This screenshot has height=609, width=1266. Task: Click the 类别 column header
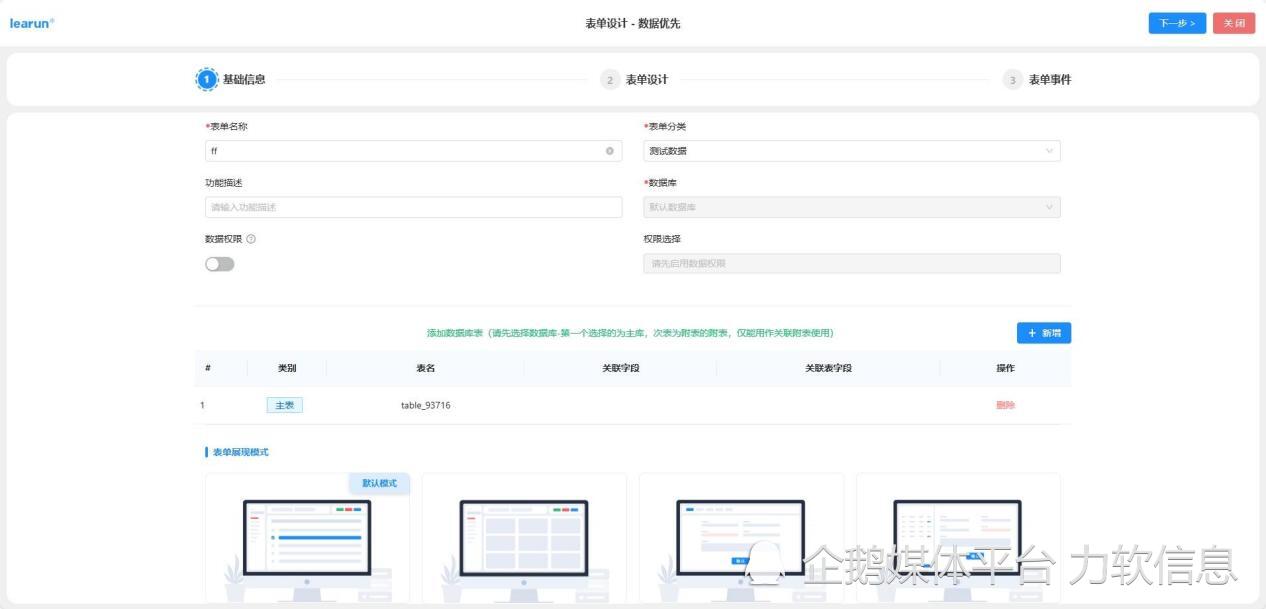tap(287, 368)
